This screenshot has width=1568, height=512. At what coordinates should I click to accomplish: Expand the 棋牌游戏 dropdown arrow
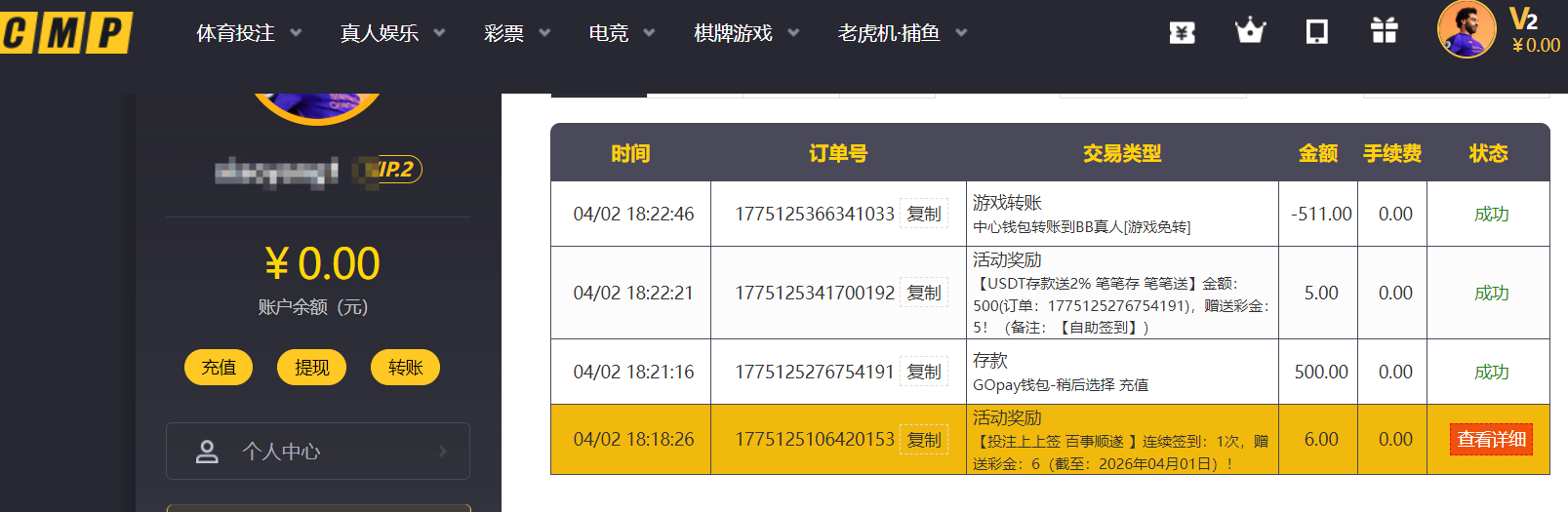tap(793, 32)
